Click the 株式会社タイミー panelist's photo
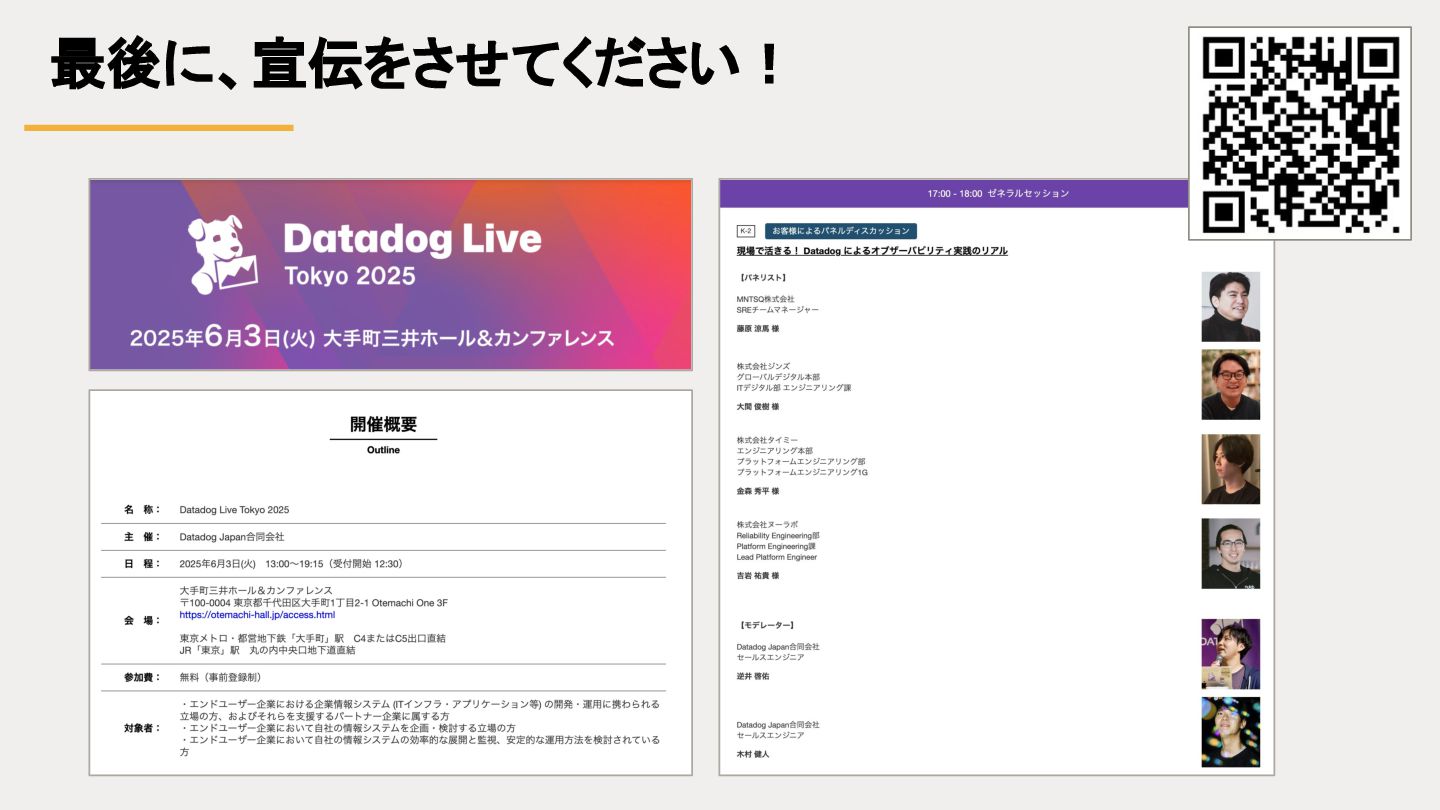 [x=1231, y=469]
